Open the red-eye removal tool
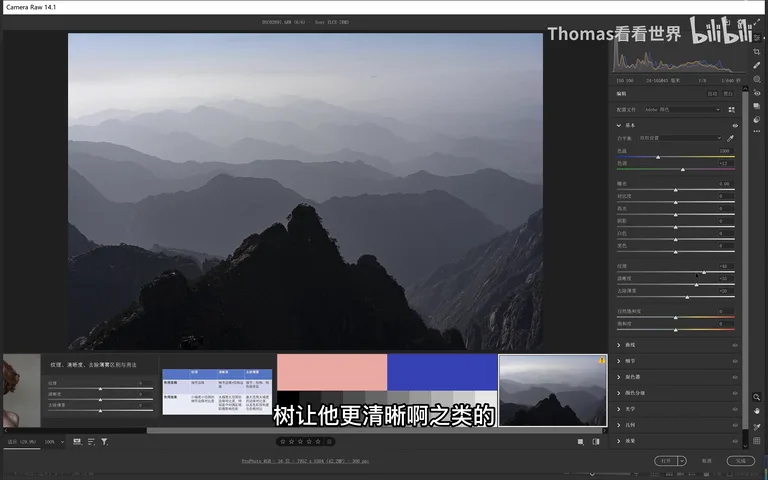This screenshot has width=768, height=480. tap(757, 93)
